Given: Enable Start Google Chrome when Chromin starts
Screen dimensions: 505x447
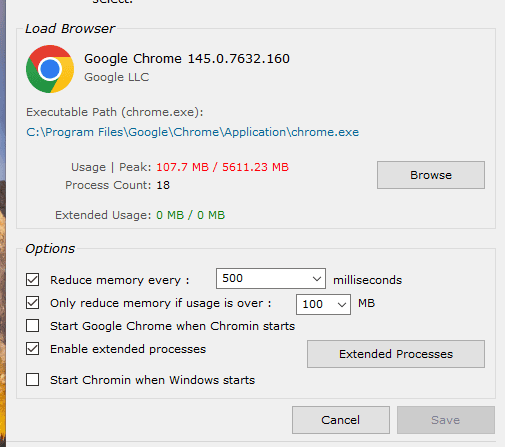Looking at the screenshot, I should click(32, 326).
